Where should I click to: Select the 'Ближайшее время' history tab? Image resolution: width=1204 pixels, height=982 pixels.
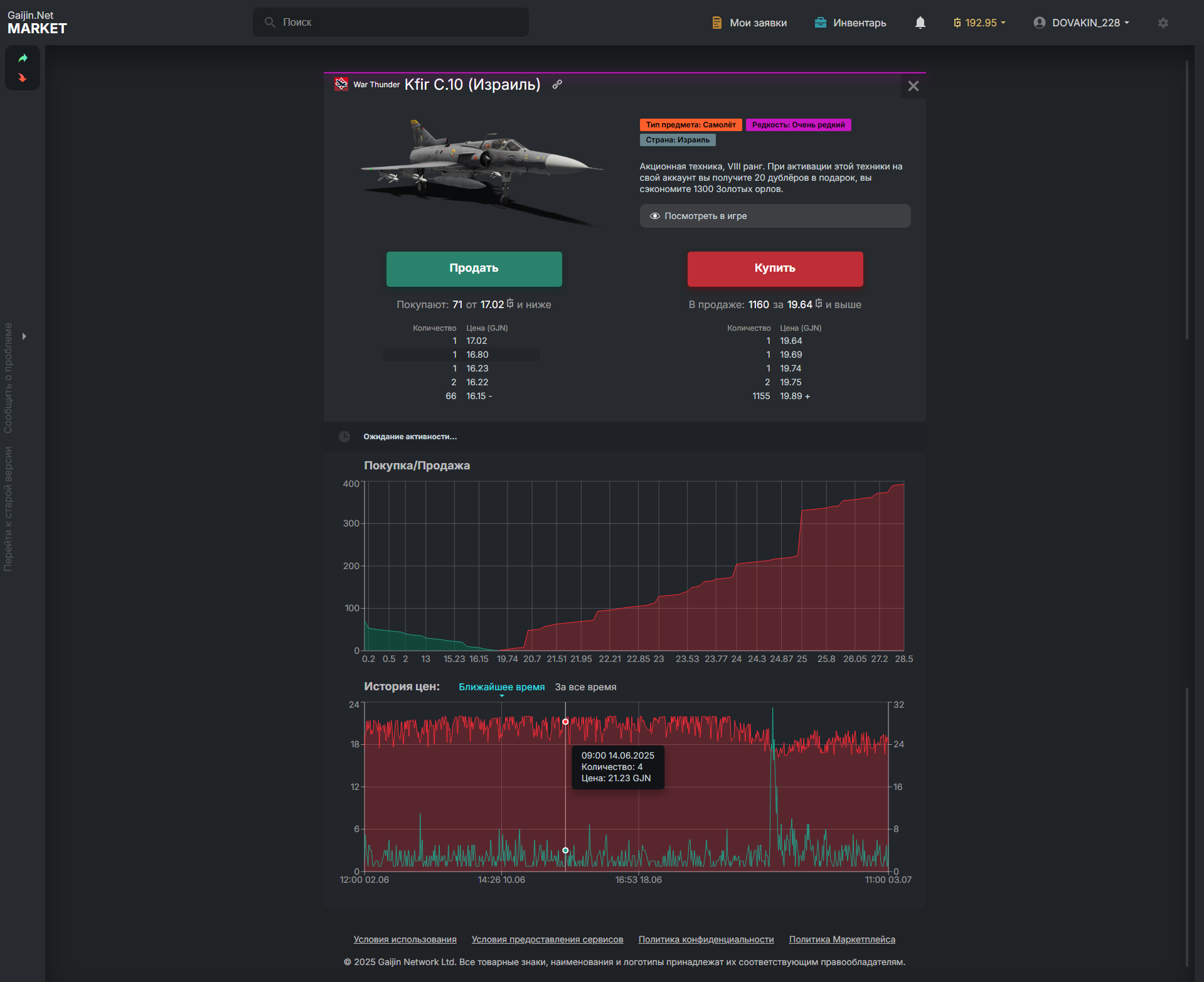(501, 687)
